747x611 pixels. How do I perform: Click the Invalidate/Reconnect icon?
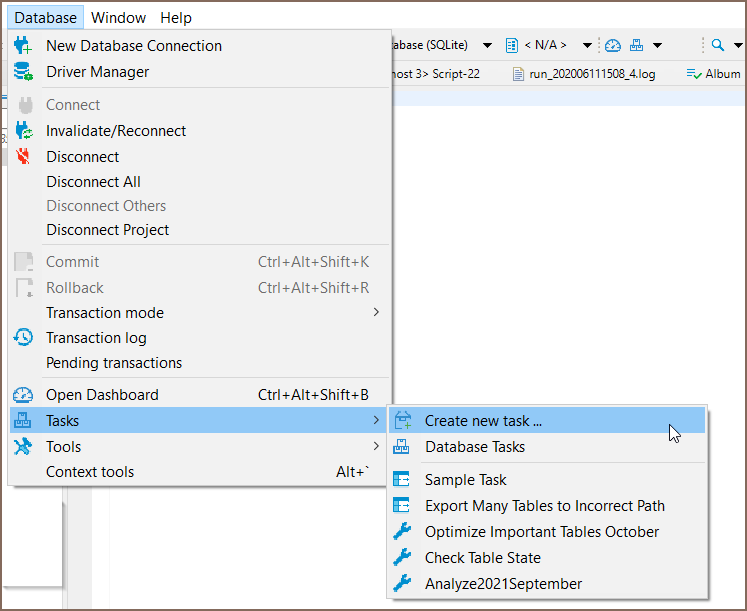pos(23,131)
